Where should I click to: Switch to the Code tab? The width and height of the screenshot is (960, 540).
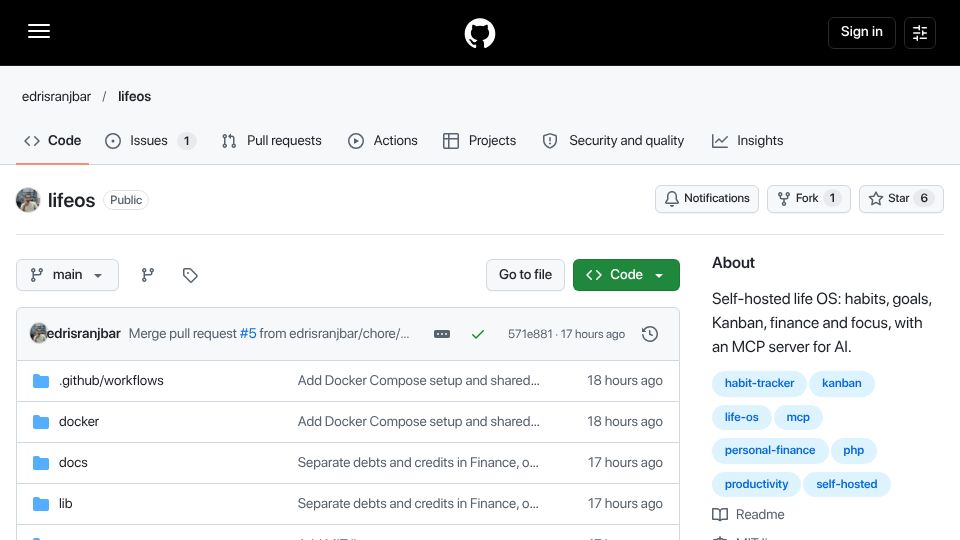coord(53,141)
